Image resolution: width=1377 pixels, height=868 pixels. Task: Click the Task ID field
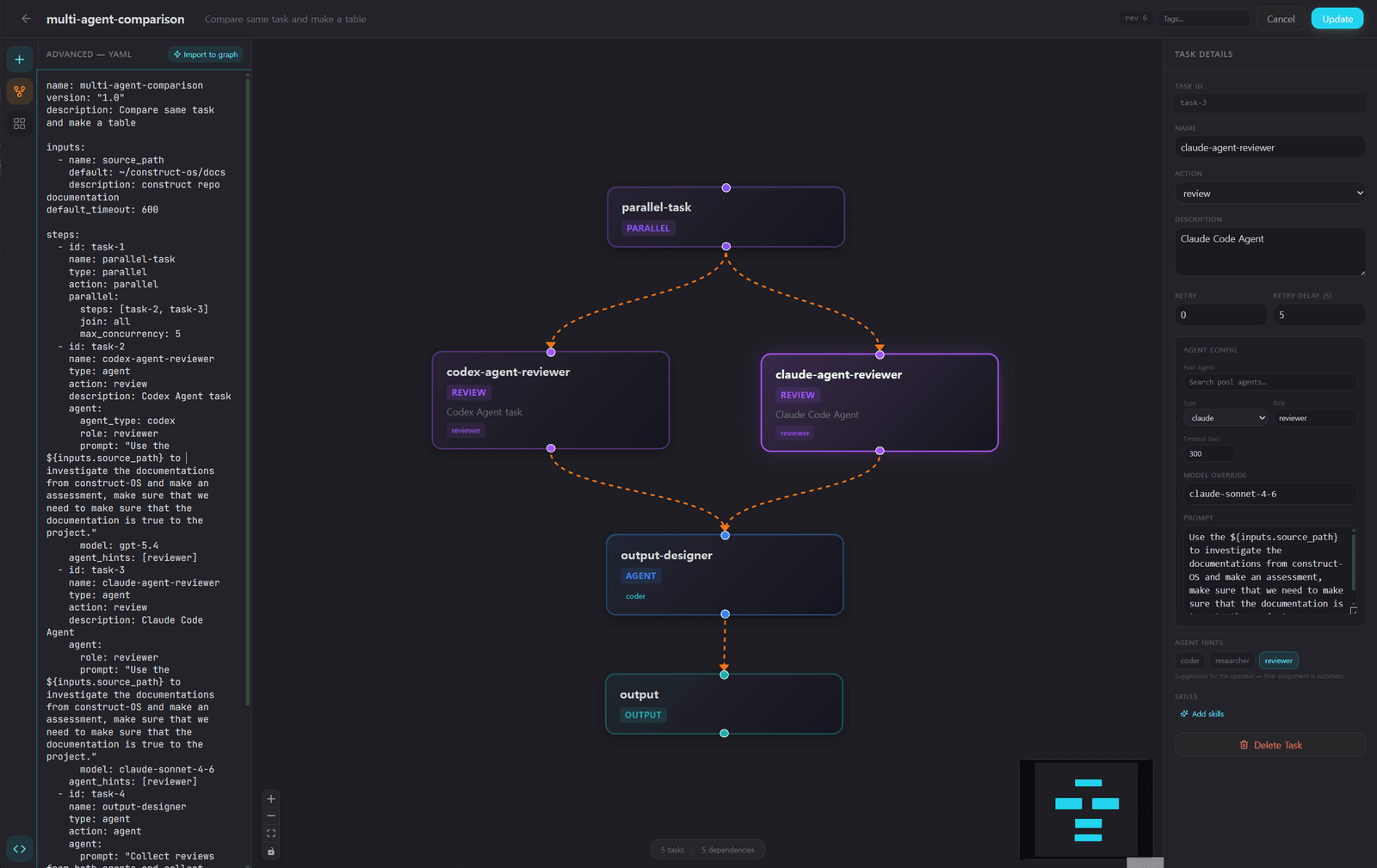coord(1270,102)
